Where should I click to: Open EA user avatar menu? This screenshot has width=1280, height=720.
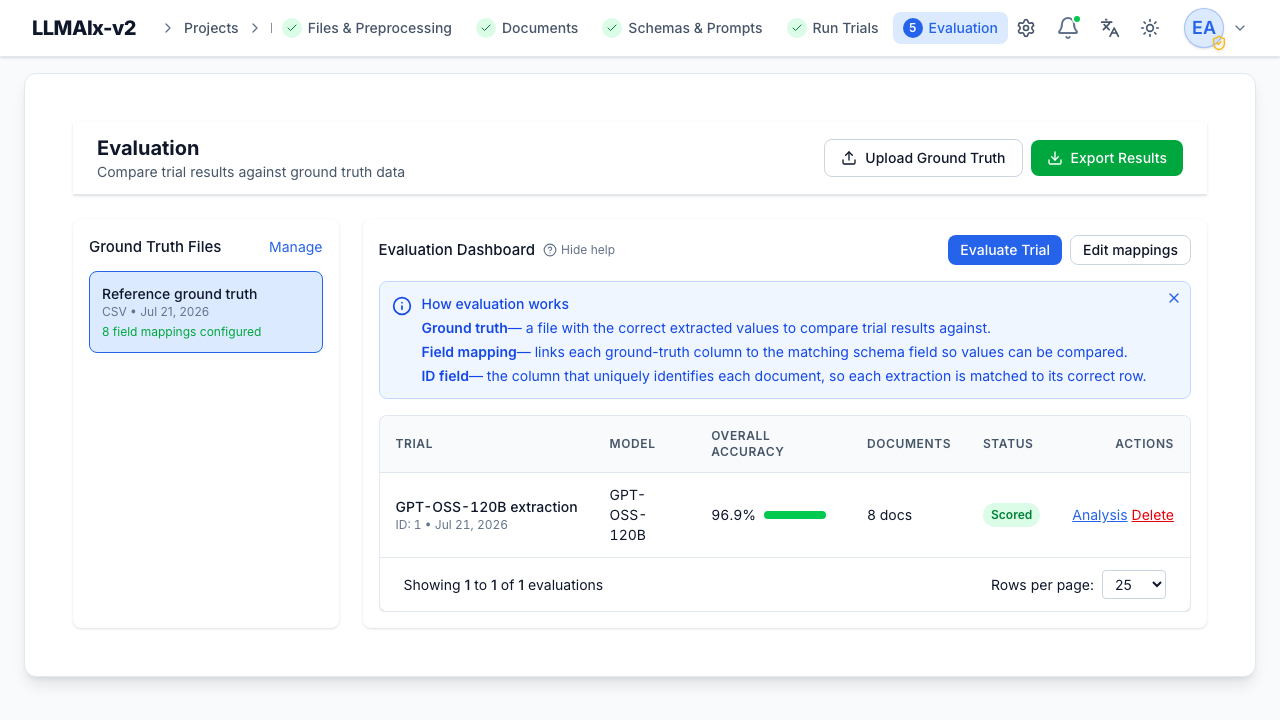pos(1204,28)
